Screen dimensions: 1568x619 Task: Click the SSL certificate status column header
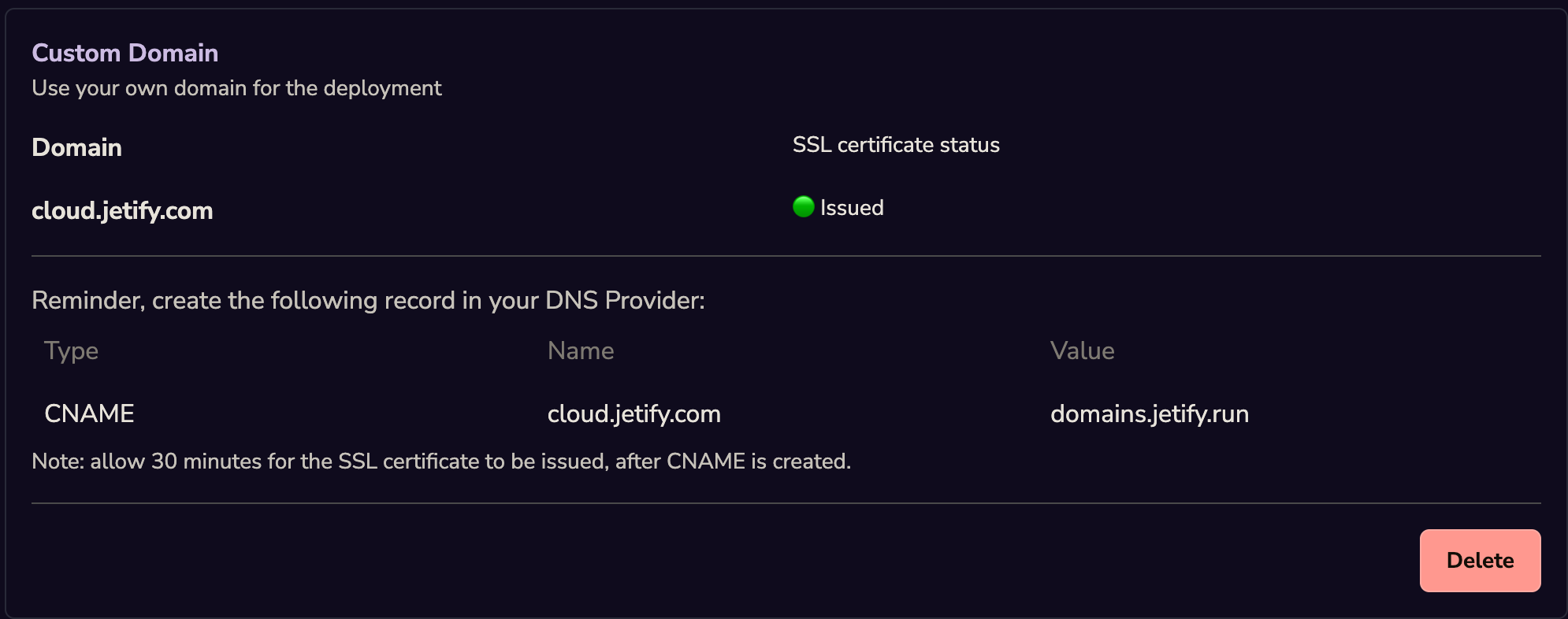click(x=897, y=144)
